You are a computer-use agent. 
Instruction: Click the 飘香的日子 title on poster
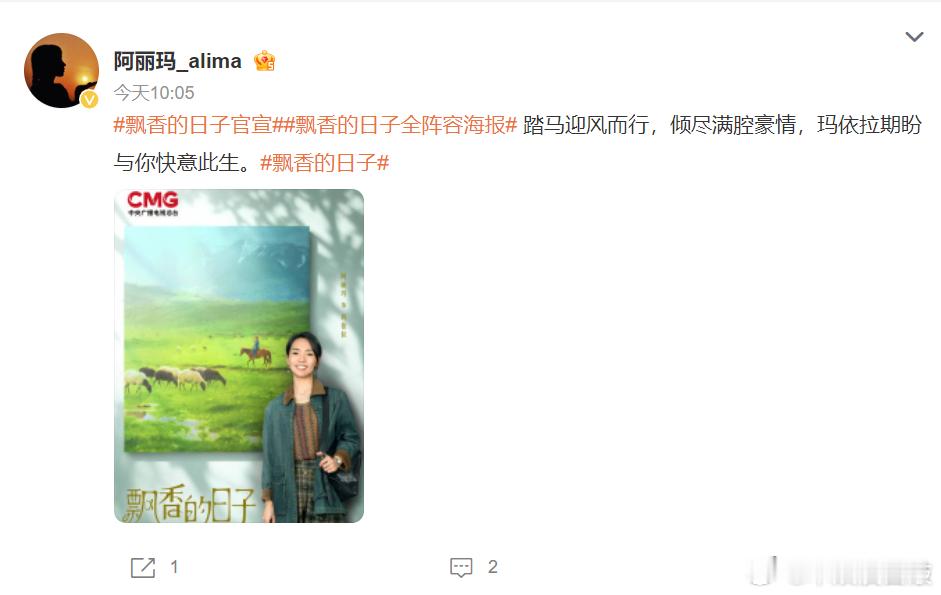click(190, 503)
